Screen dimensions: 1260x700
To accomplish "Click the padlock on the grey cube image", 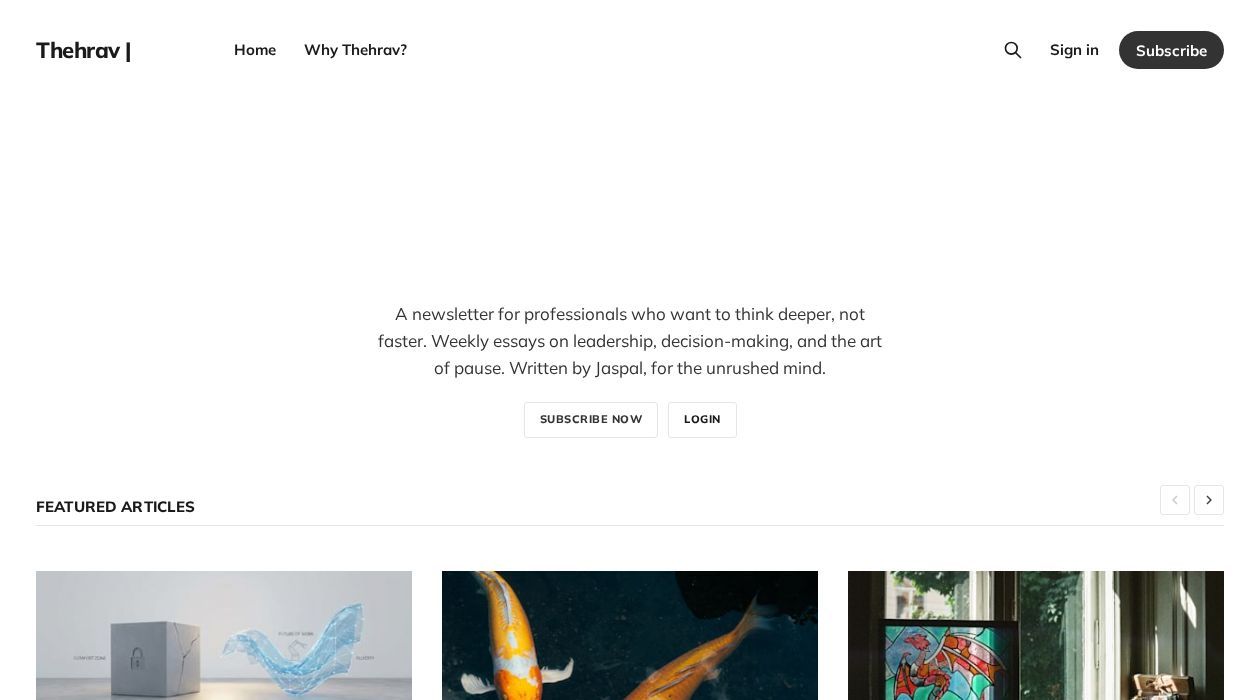I will 138,657.
